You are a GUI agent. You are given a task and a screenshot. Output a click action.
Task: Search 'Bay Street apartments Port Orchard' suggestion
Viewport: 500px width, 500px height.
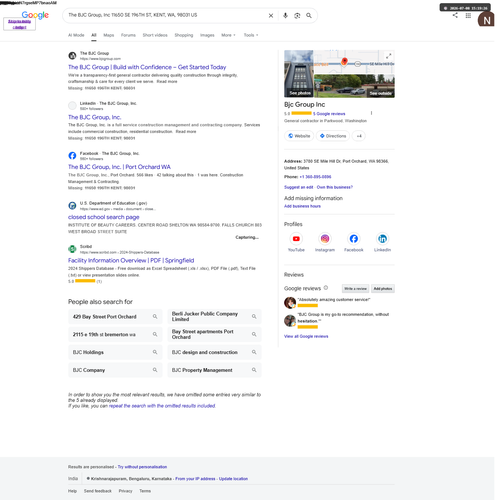click(x=214, y=334)
